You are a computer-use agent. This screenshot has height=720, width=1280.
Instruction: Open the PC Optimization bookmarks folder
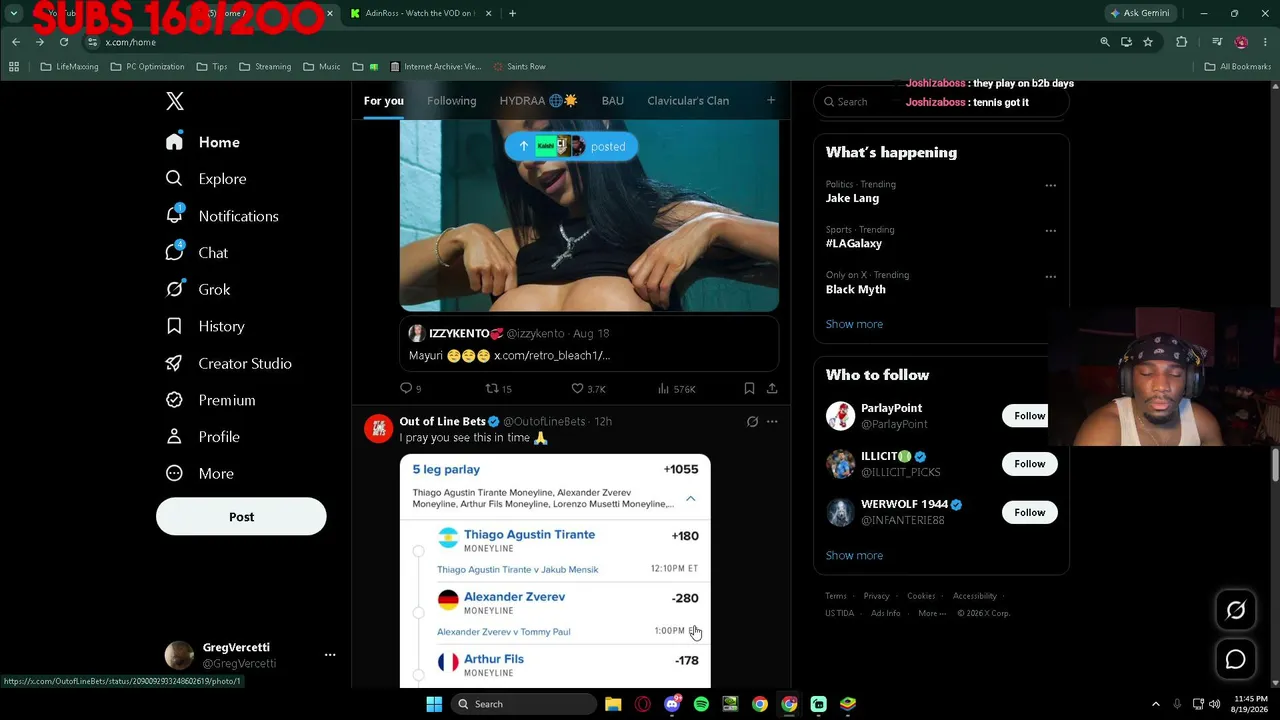coord(147,67)
